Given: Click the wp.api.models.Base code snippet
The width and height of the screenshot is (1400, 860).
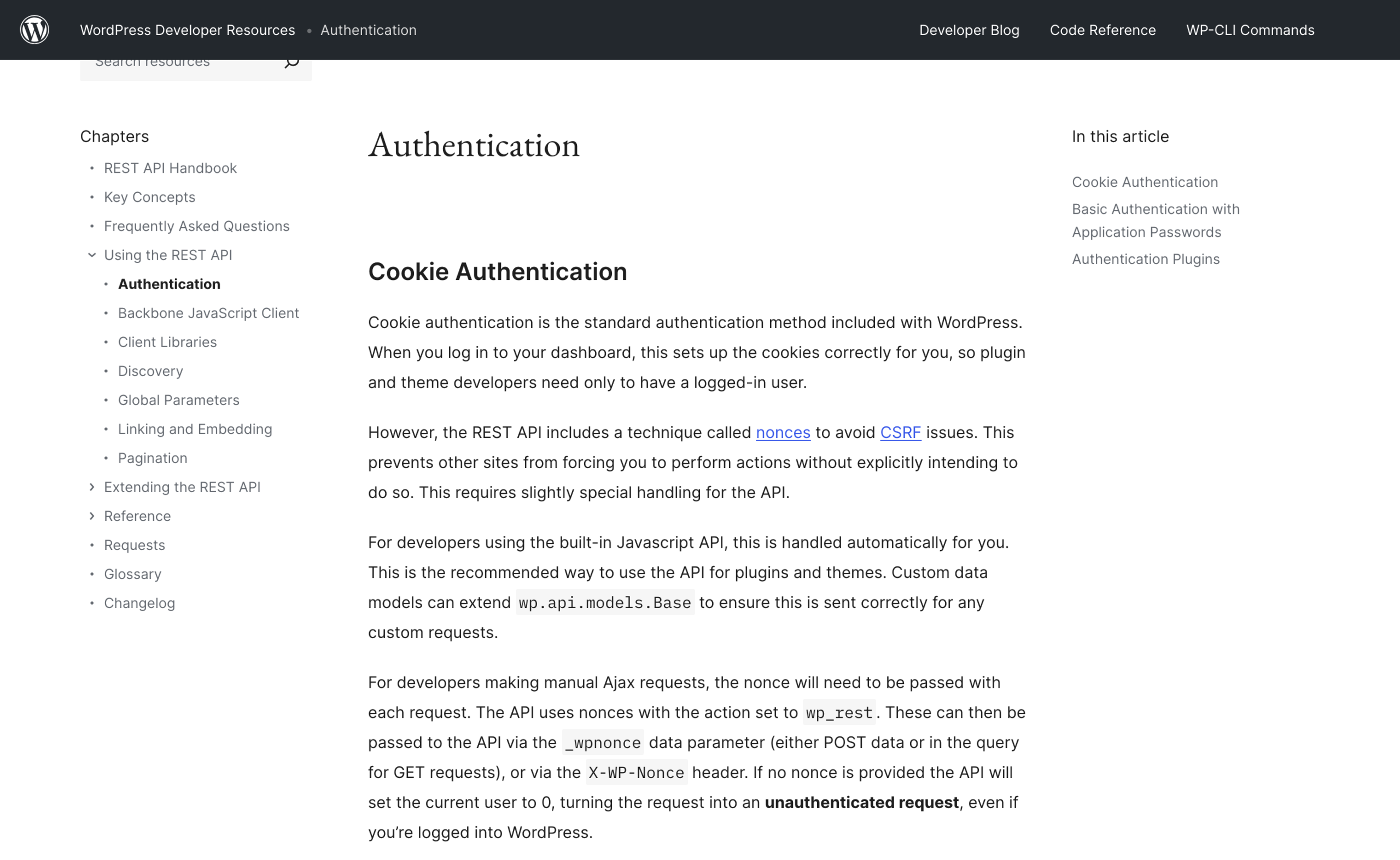Looking at the screenshot, I should (x=605, y=602).
